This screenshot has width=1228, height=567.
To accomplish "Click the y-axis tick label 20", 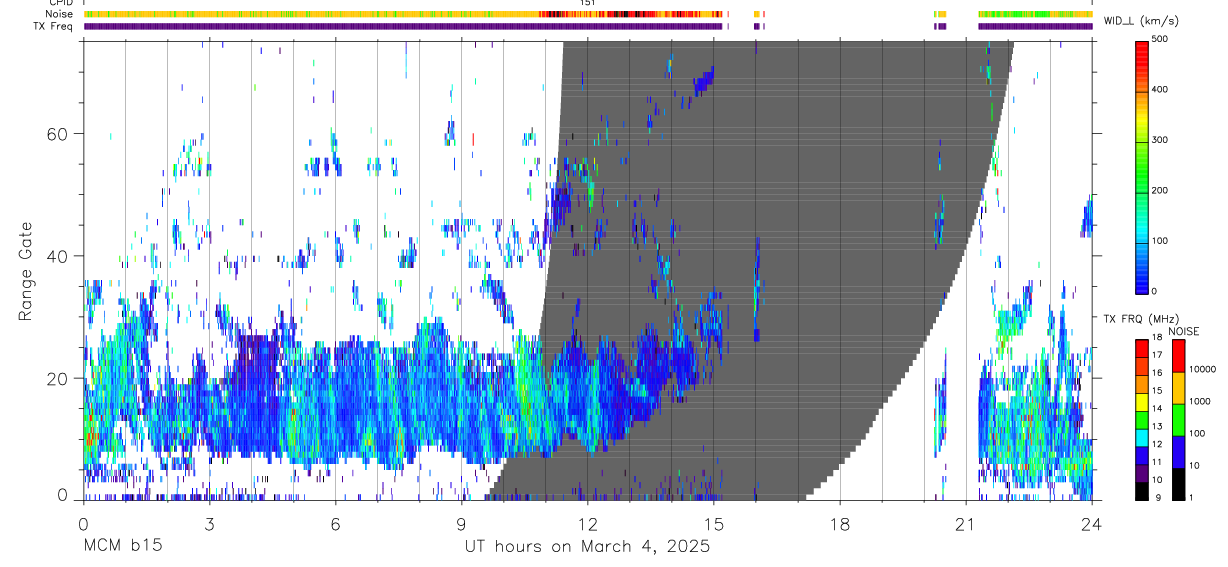I will [x=58, y=378].
